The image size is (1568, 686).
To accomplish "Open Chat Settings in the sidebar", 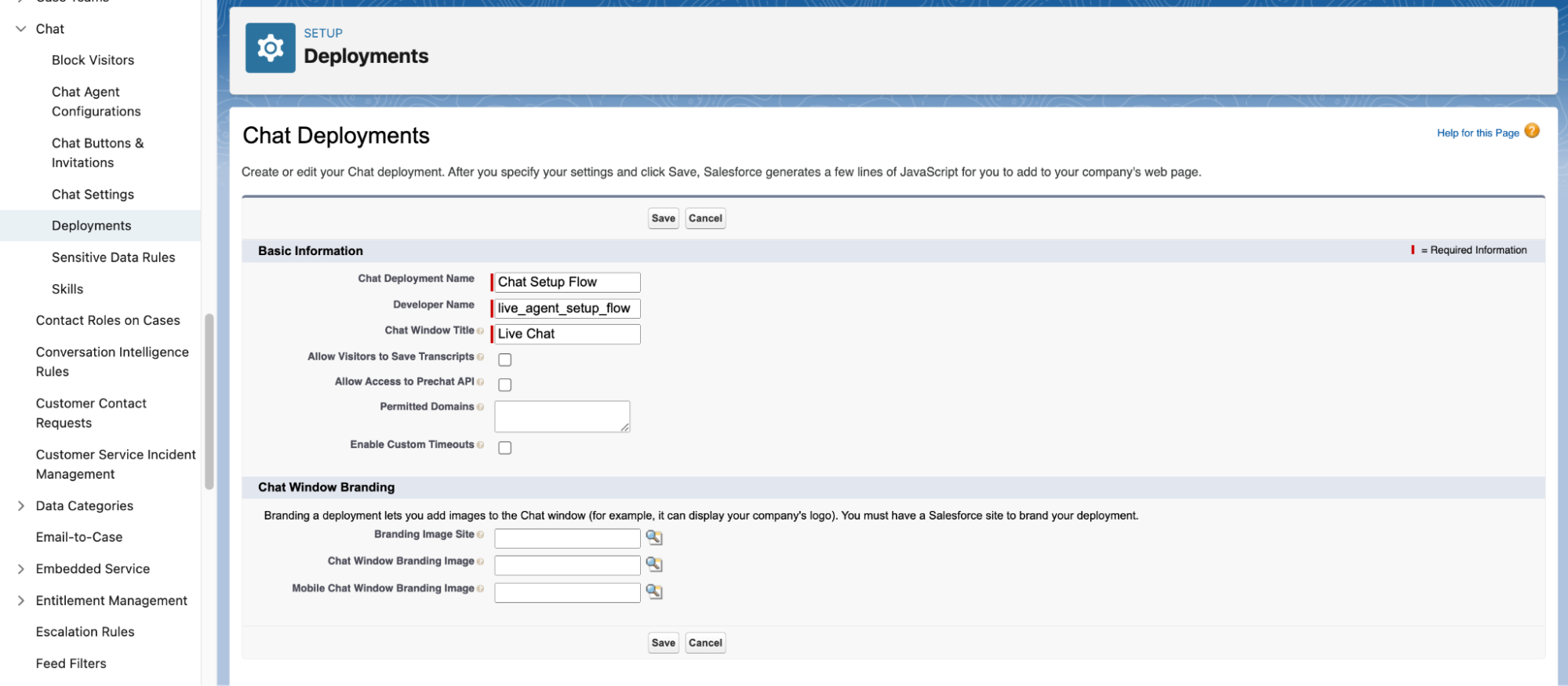I will pos(93,194).
